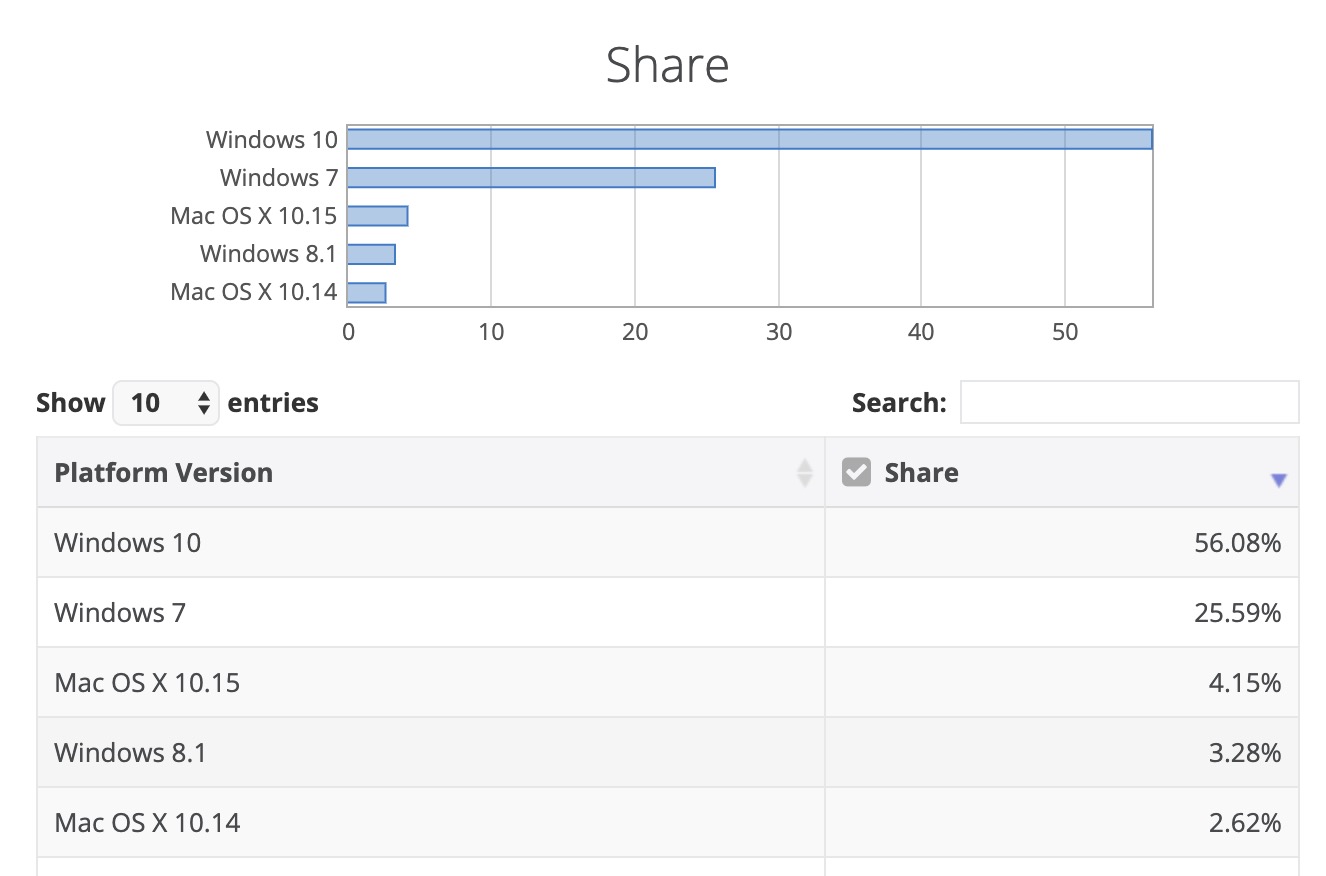Select the Windows 7 table row name
Viewport: 1326px width, 876px height.
click(x=120, y=613)
